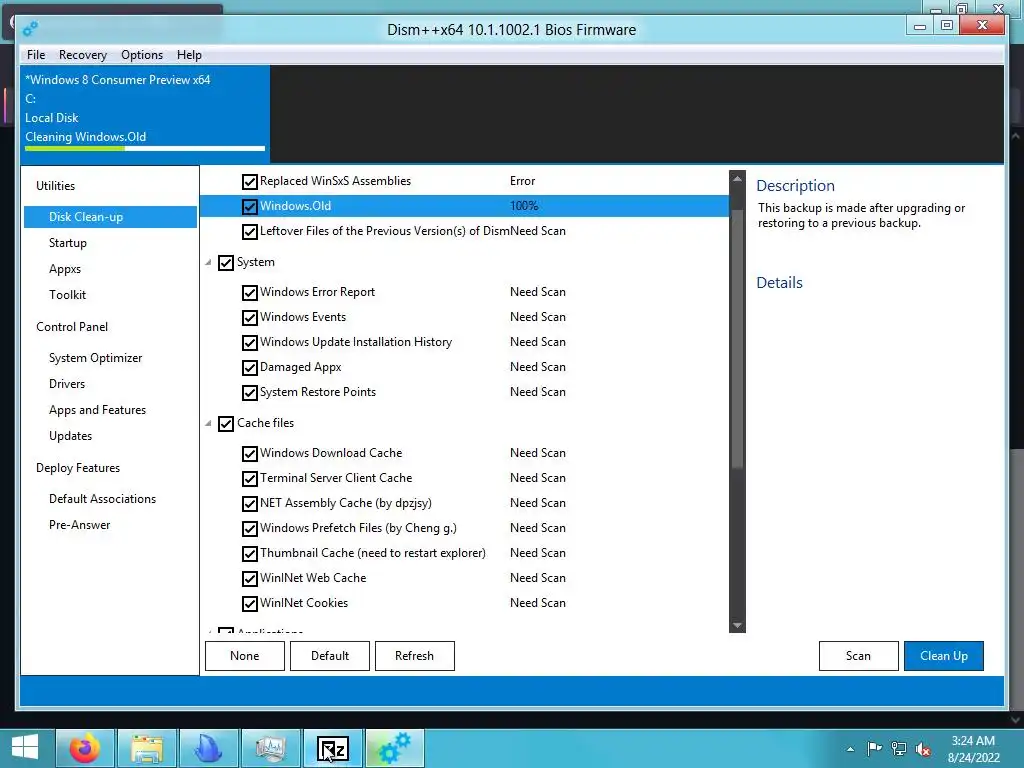Collapse the Cache files group arrow

point(208,423)
